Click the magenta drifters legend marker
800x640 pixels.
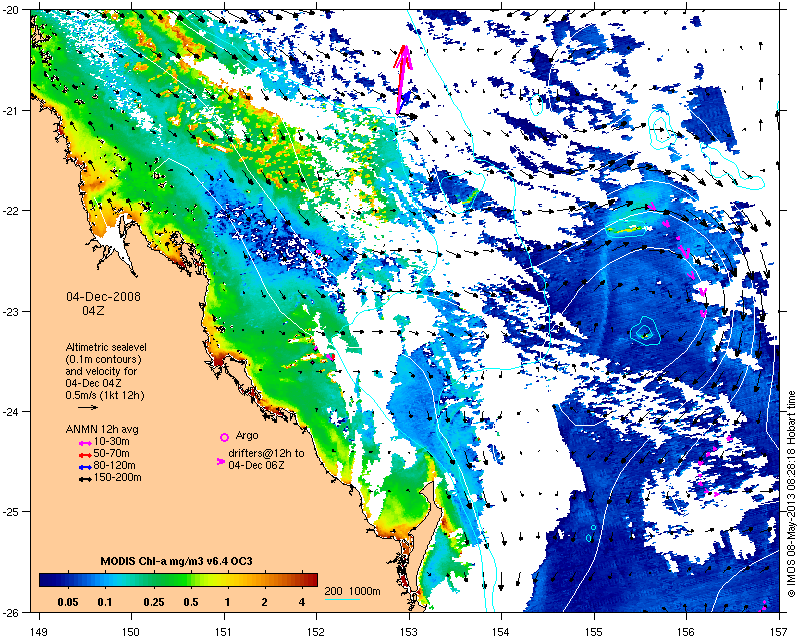[x=221, y=461]
